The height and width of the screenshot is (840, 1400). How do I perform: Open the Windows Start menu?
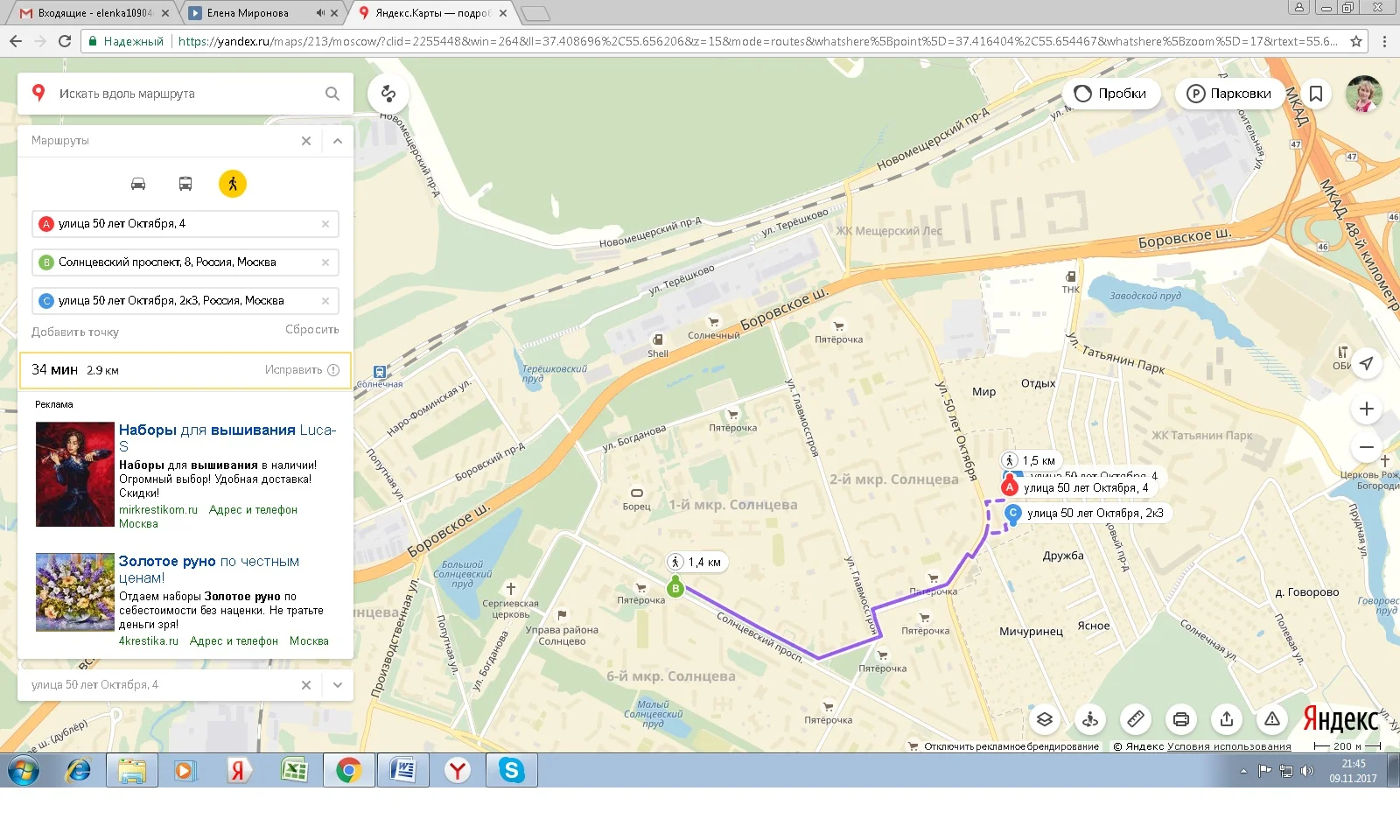click(24, 770)
